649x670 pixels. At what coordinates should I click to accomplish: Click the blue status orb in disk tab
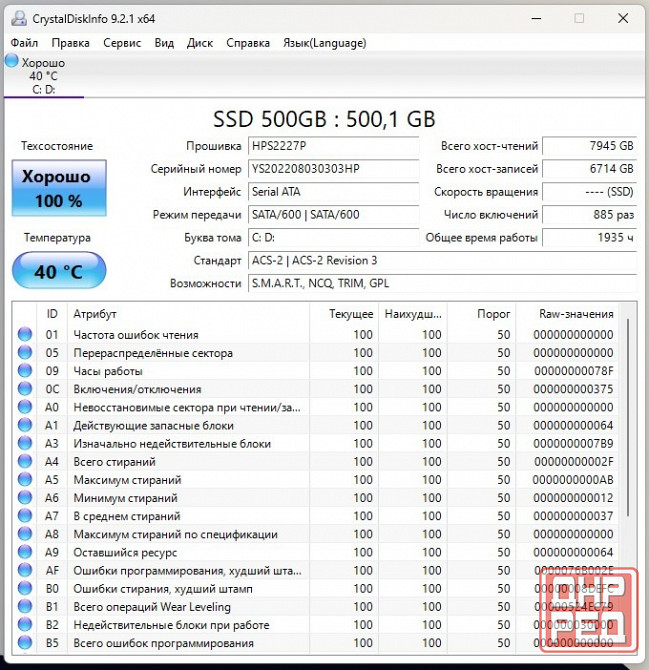coord(12,61)
